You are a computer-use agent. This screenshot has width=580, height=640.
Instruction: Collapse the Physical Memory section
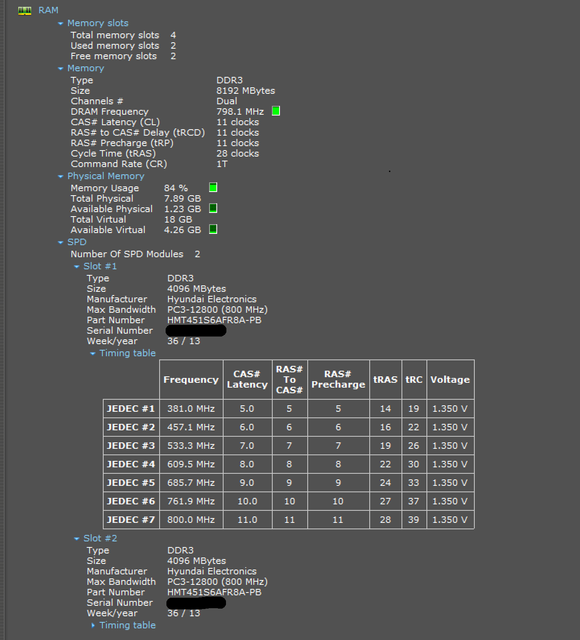pyautogui.click(x=60, y=176)
